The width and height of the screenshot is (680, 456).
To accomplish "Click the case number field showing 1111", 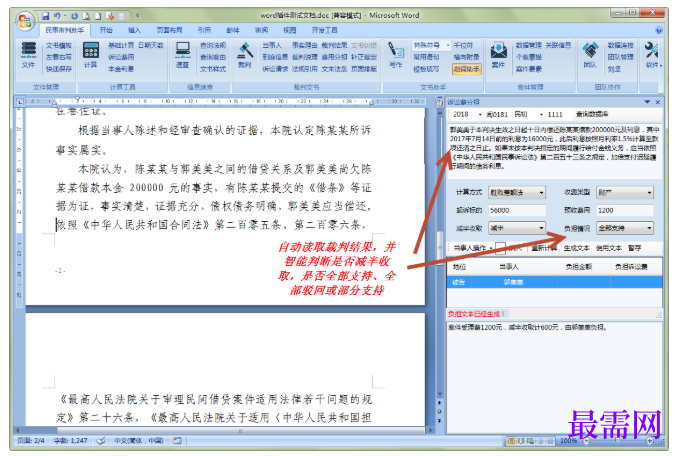I will 558,115.
